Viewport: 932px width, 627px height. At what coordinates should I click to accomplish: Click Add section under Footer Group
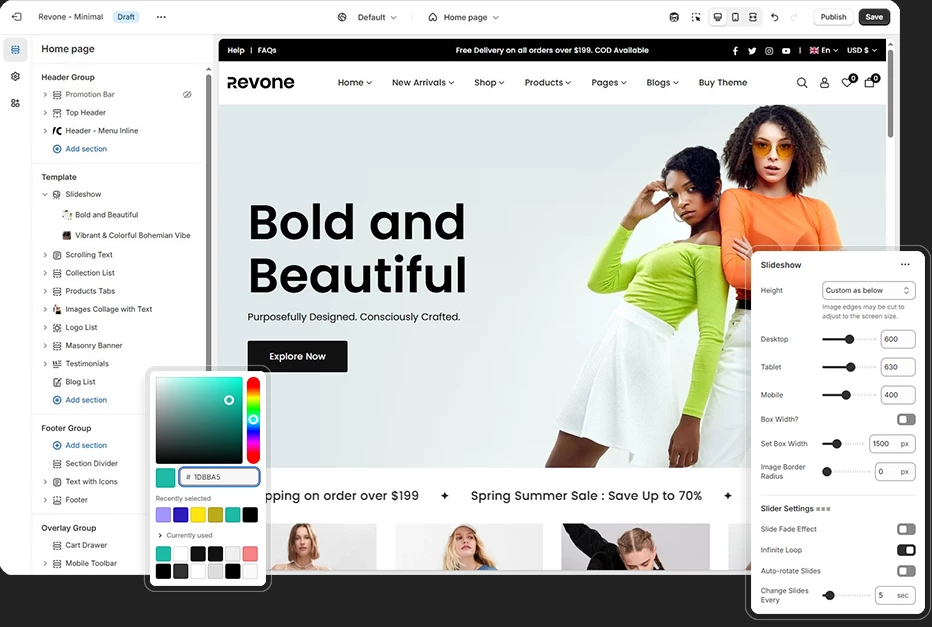click(79, 445)
